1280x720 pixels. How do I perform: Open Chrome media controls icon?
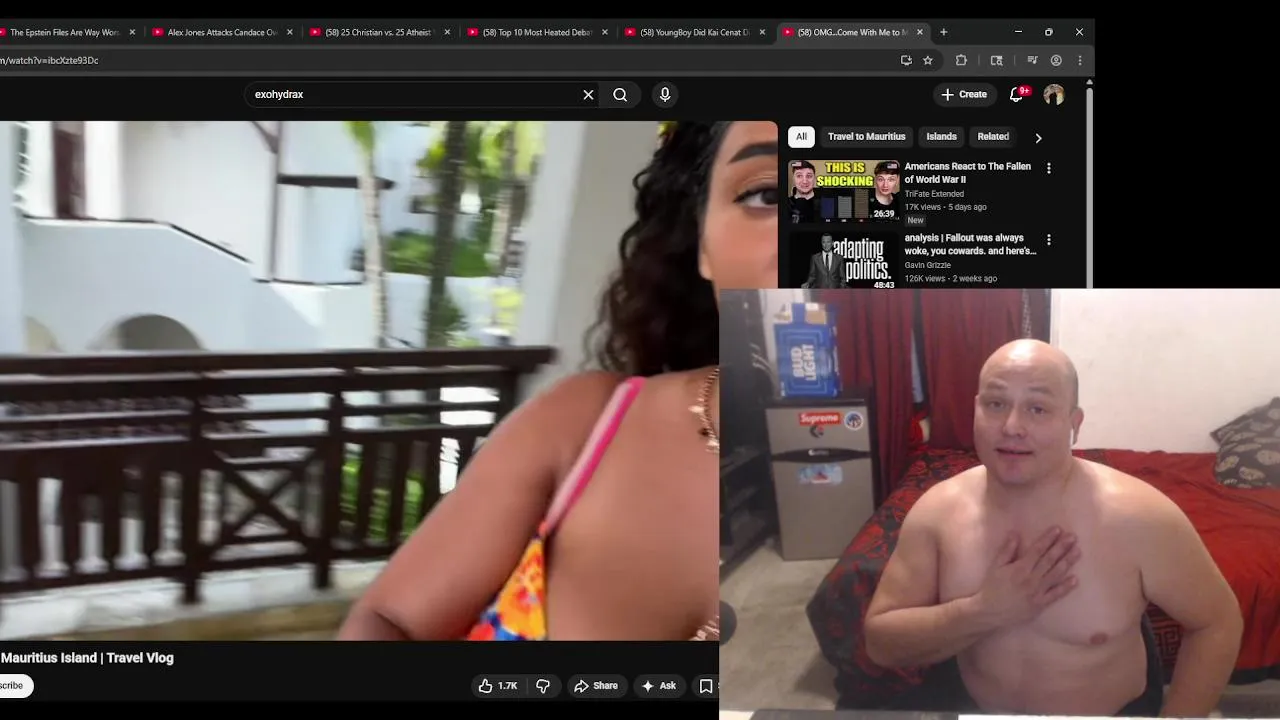(x=1032, y=60)
